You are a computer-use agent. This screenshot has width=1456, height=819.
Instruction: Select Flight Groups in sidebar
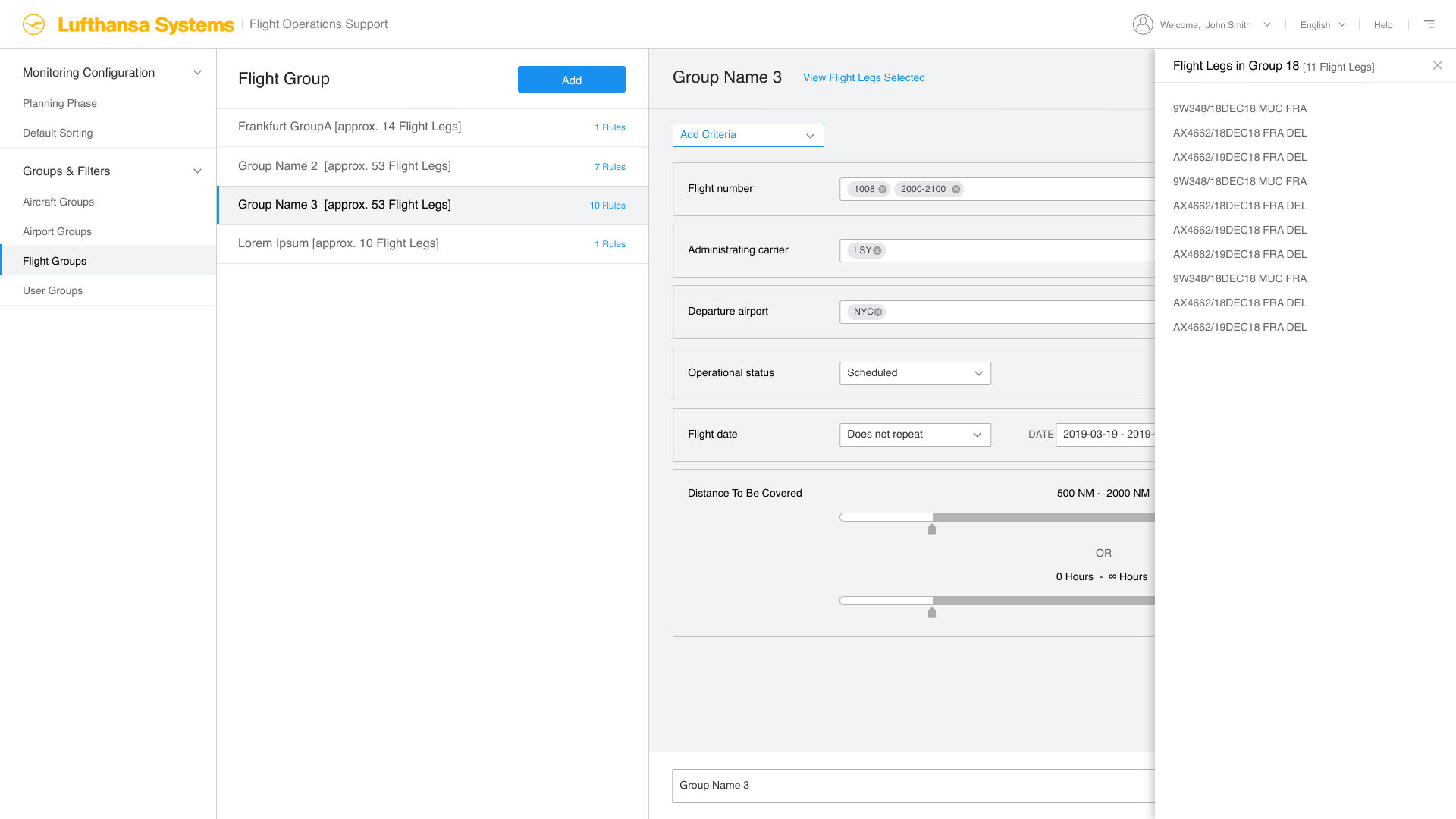(x=108, y=261)
